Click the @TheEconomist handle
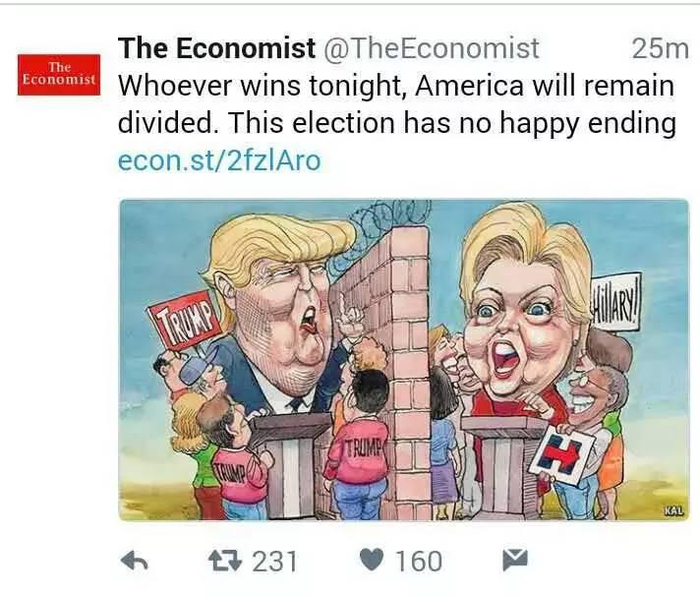Image resolution: width=700 pixels, height=603 pixels. click(x=430, y=48)
